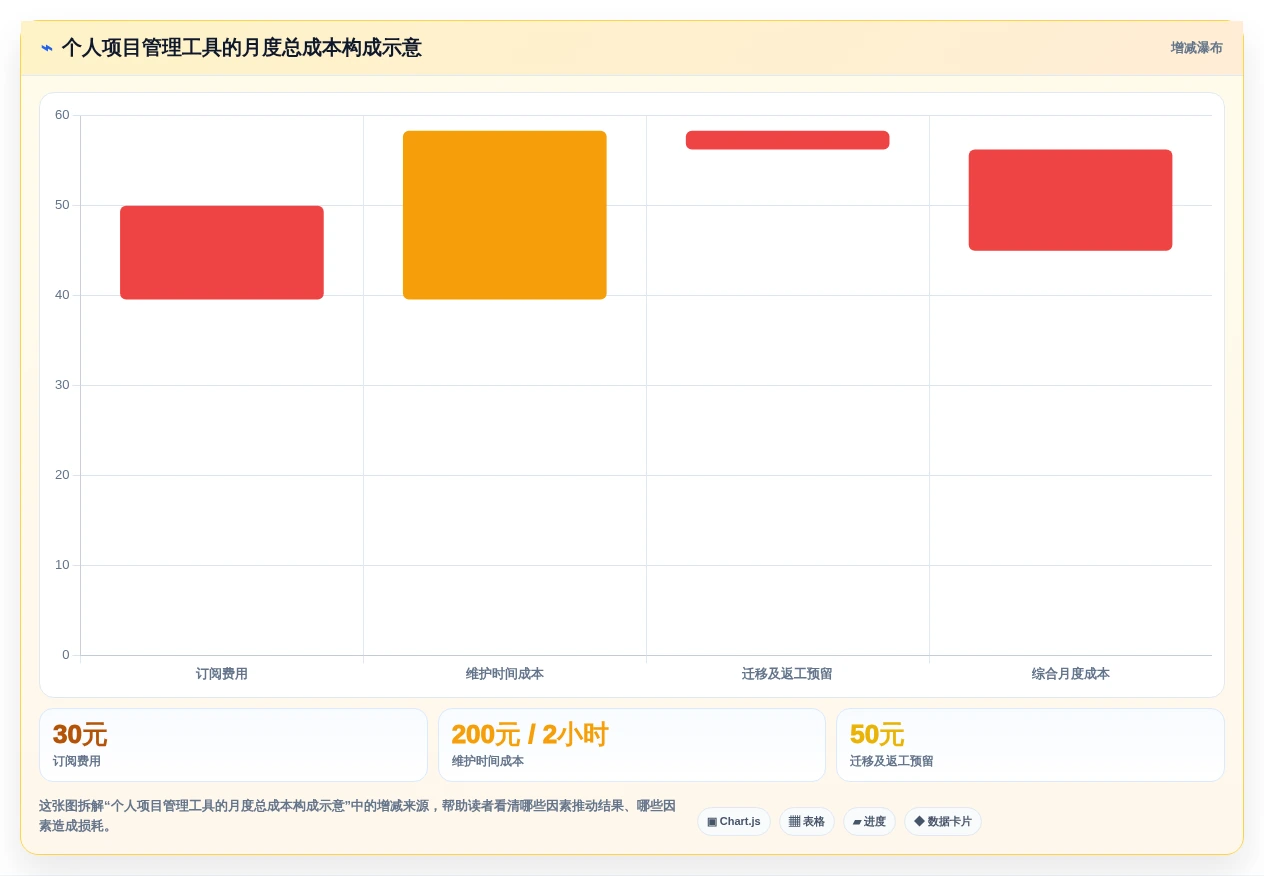Click the y-axis value 40
The width and height of the screenshot is (1264, 876).
(x=62, y=295)
